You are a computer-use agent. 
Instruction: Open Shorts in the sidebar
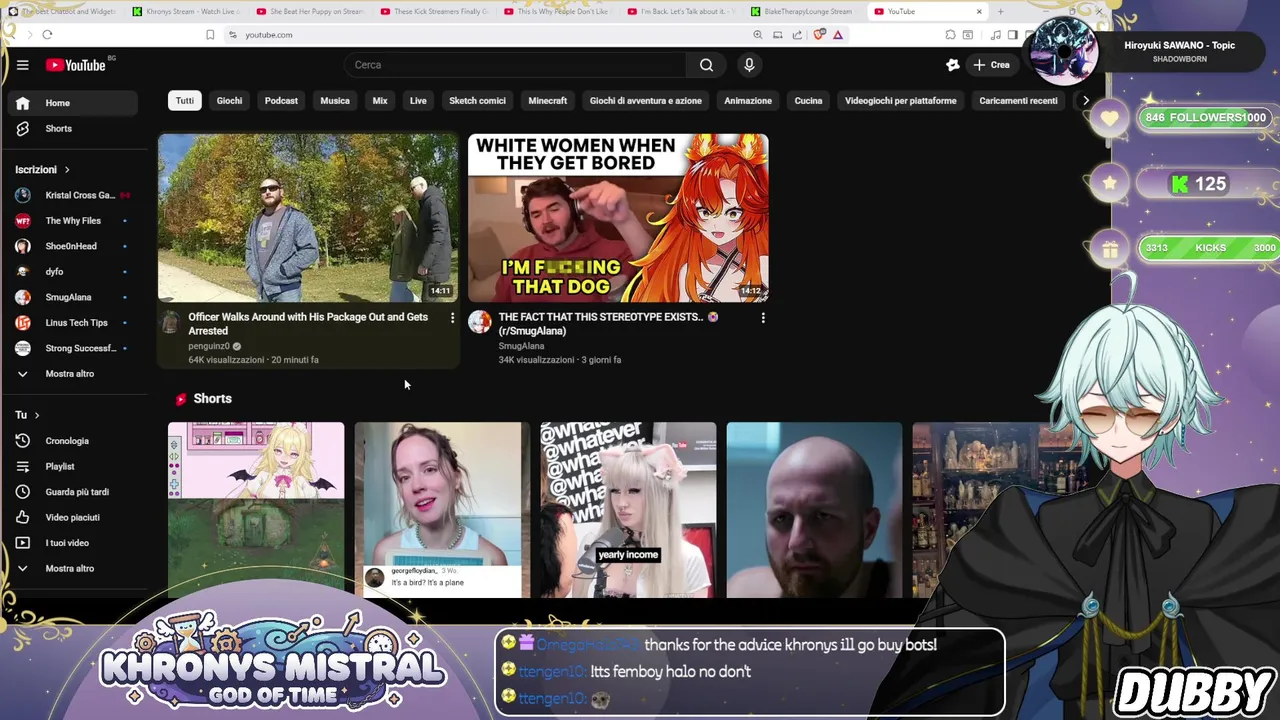coord(72,128)
